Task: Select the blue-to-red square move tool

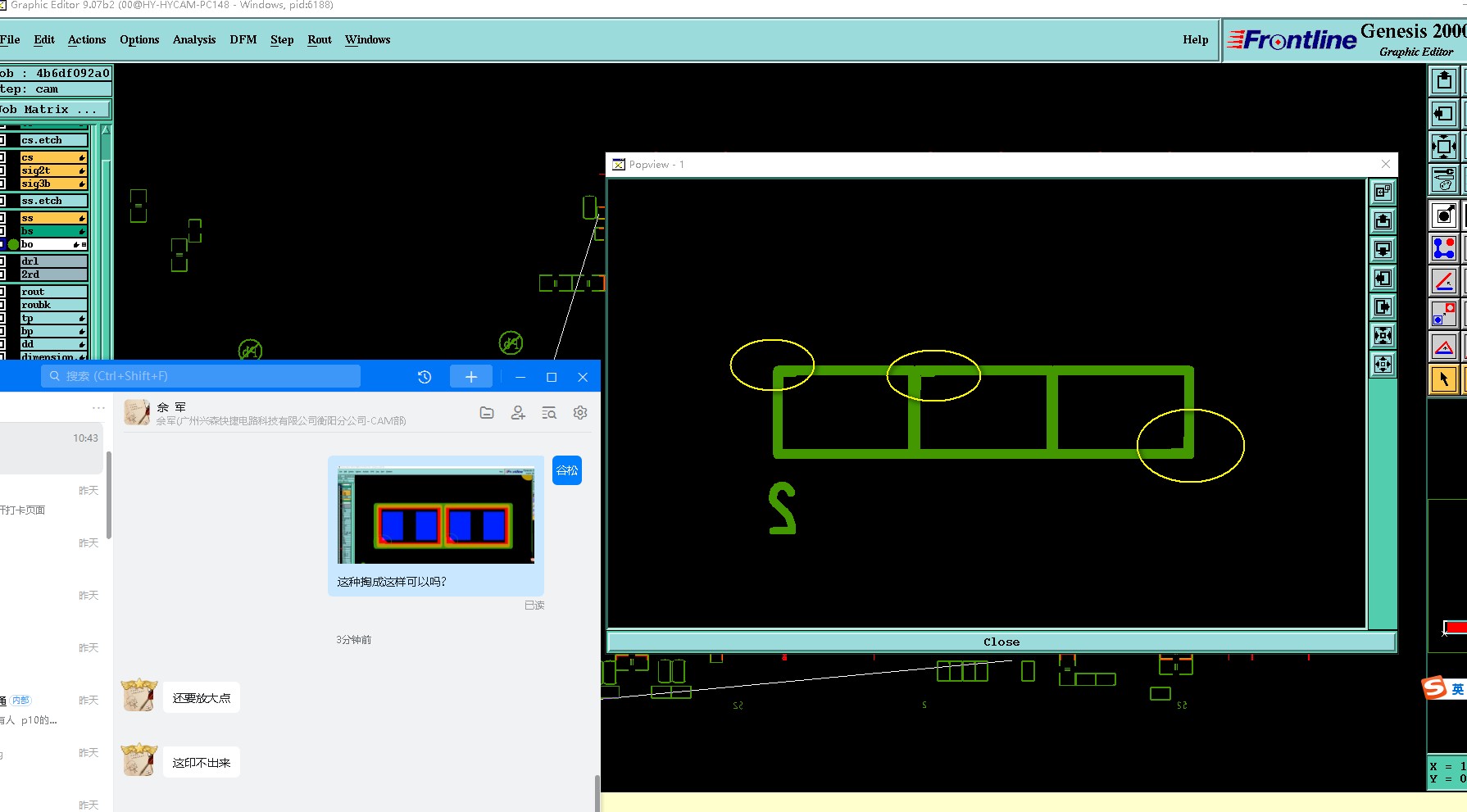Action: (x=1444, y=313)
